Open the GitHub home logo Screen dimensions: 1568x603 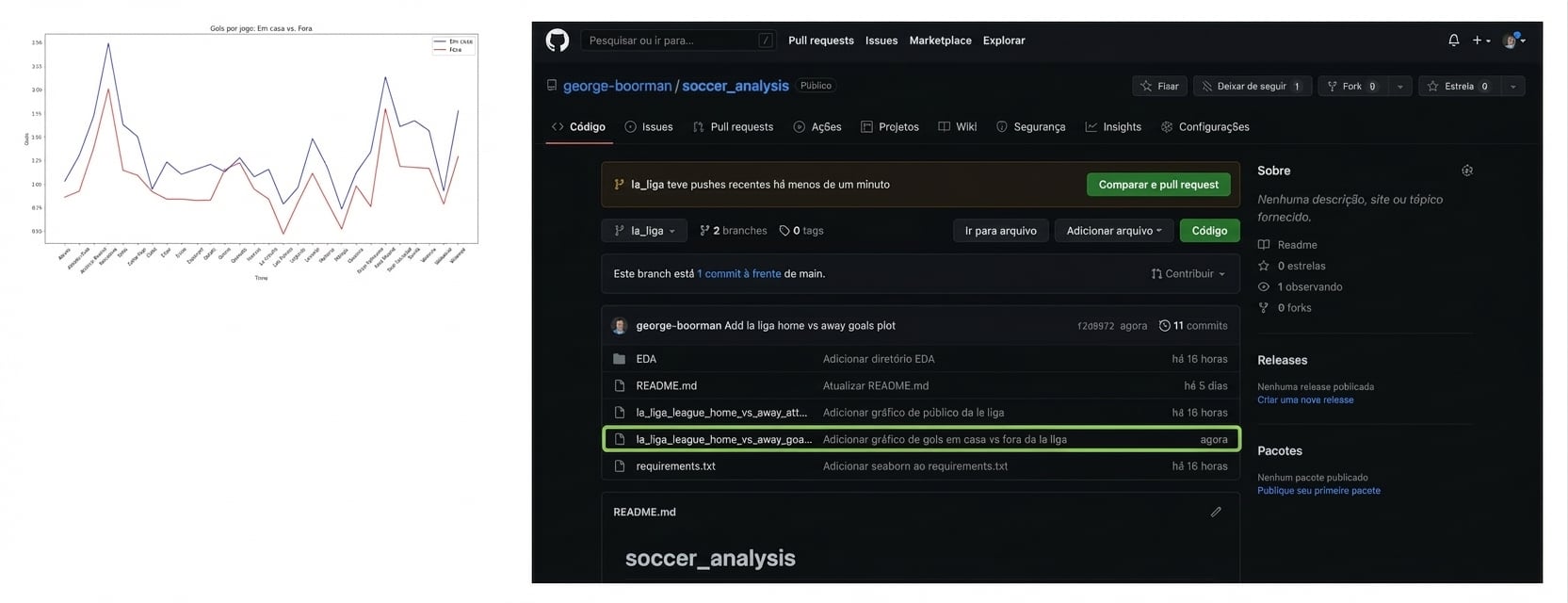[x=558, y=41]
